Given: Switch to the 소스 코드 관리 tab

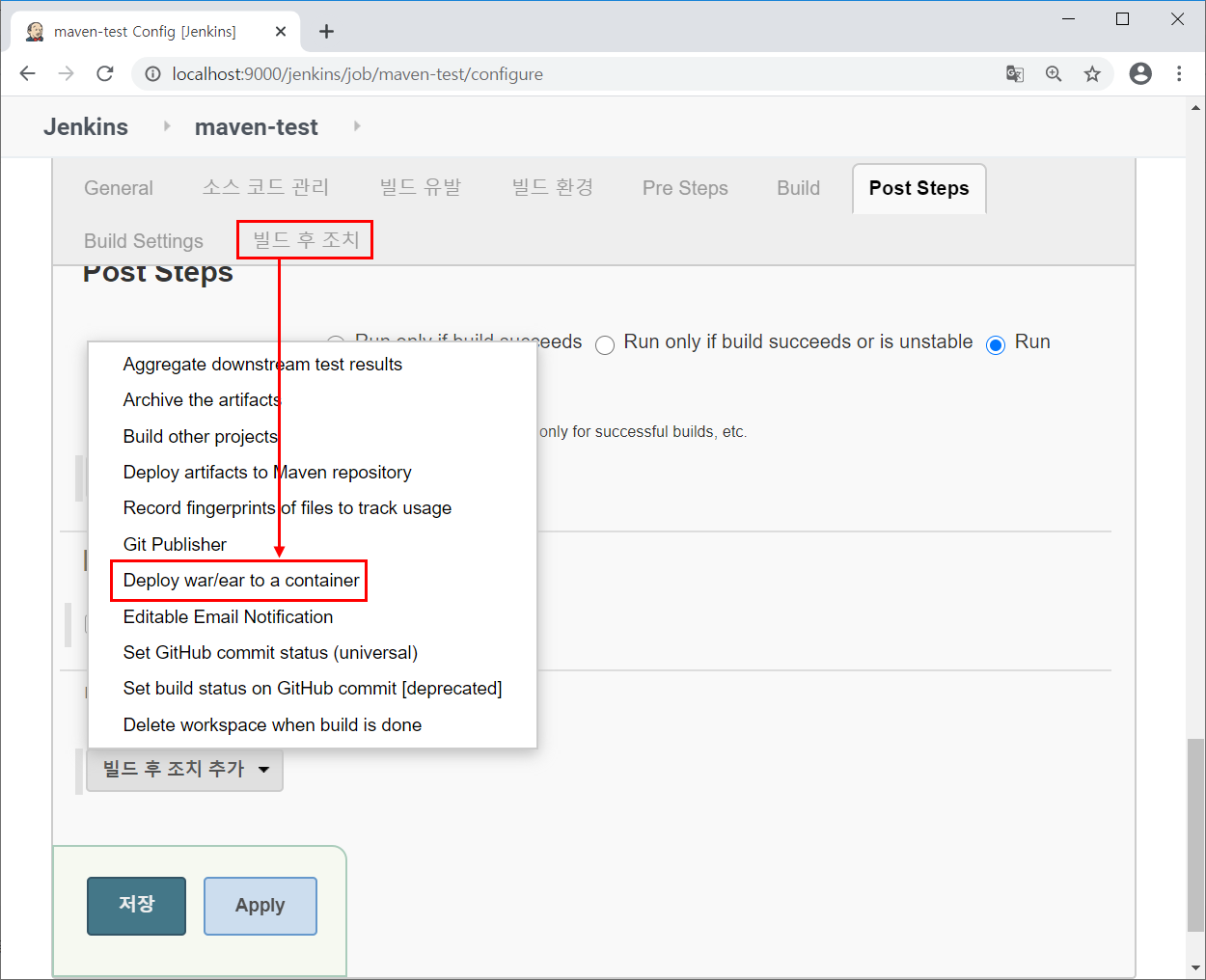Looking at the screenshot, I should click(265, 188).
